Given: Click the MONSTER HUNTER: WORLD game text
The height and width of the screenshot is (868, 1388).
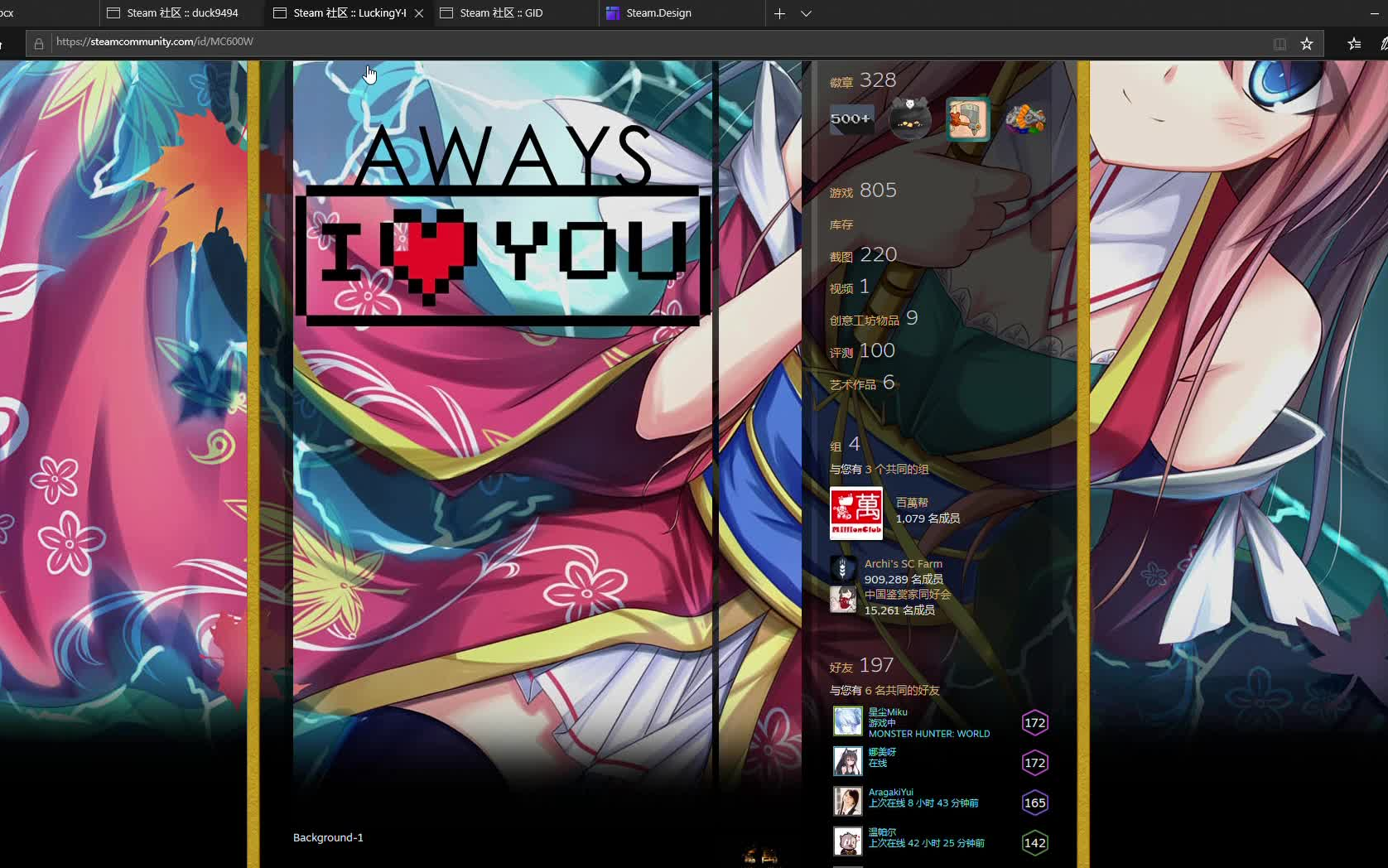Looking at the screenshot, I should click(x=929, y=734).
